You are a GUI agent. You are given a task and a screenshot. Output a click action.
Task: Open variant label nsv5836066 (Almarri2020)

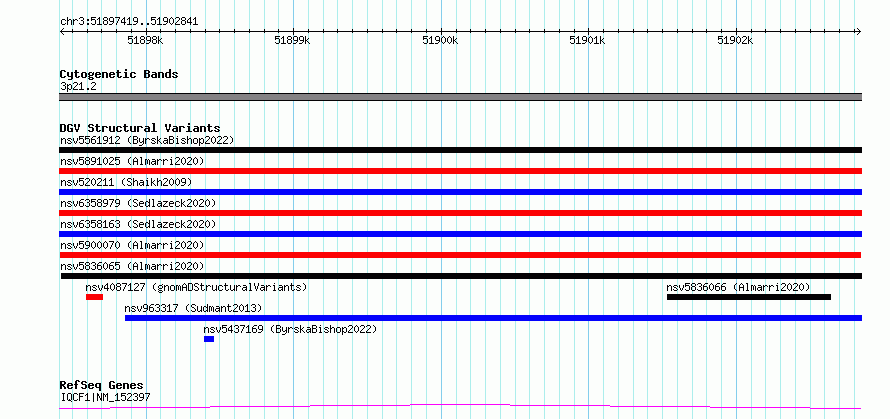[738, 287]
